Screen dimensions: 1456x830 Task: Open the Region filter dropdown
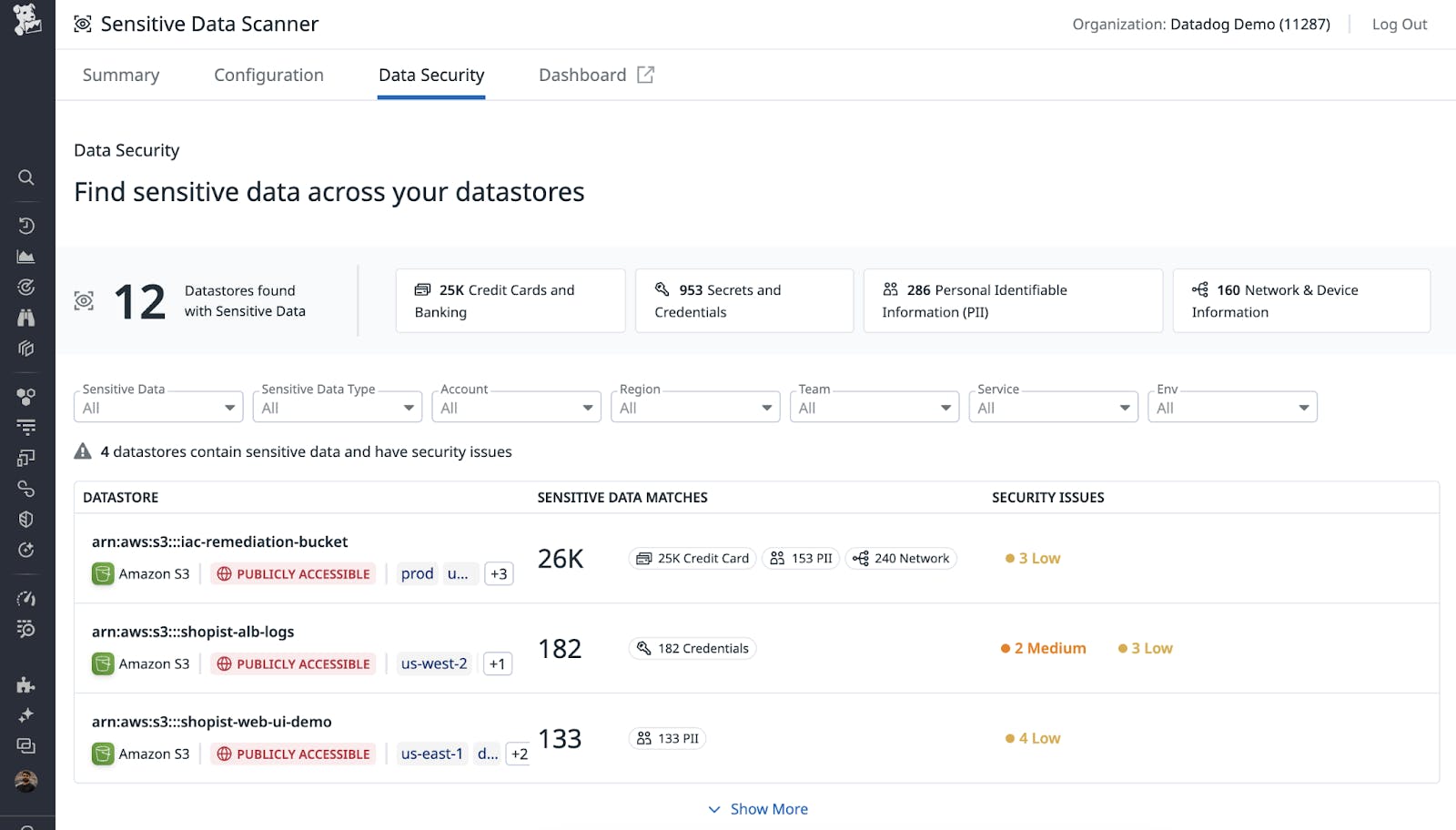pos(695,407)
